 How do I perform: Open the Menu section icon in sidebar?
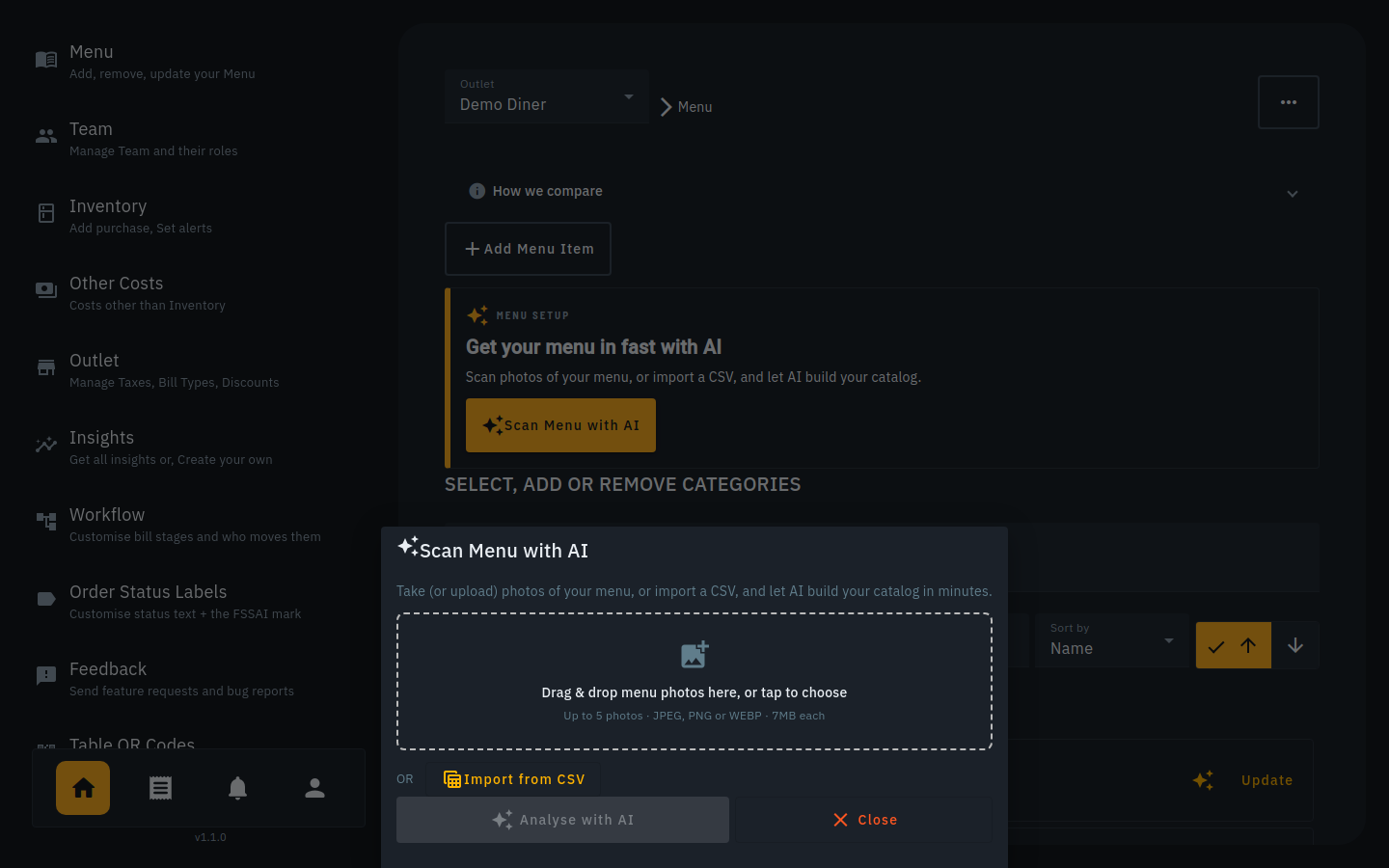pyautogui.click(x=46, y=60)
